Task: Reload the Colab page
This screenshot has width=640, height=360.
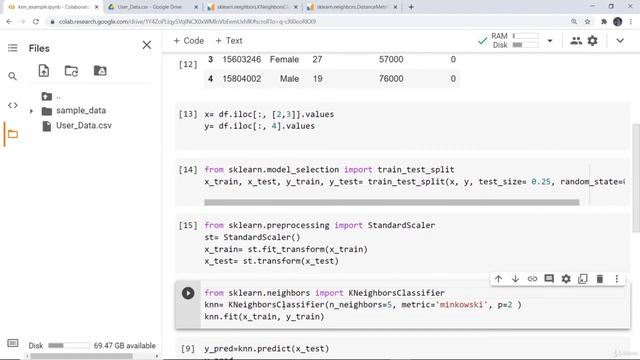Action: pos(36,22)
